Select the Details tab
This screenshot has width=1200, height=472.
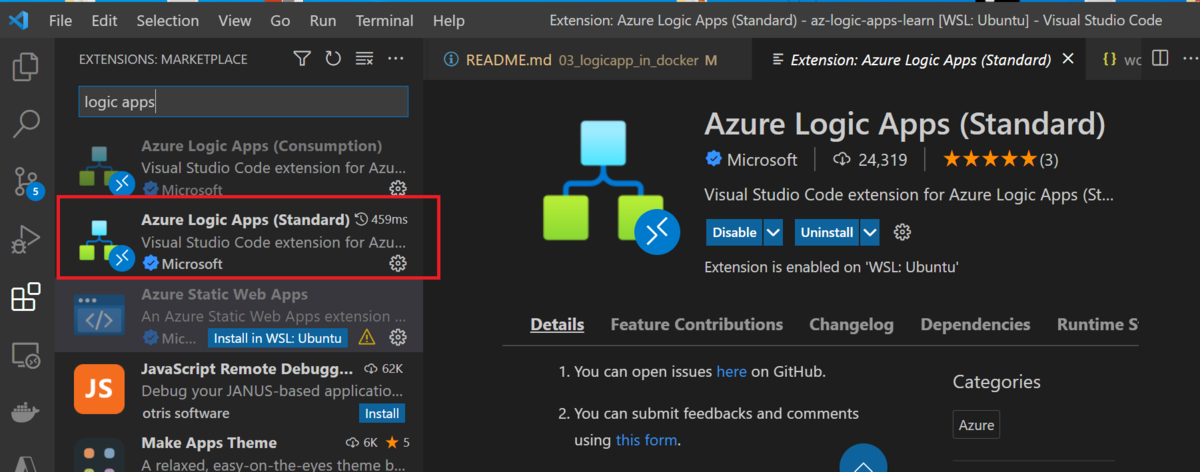[x=557, y=325]
